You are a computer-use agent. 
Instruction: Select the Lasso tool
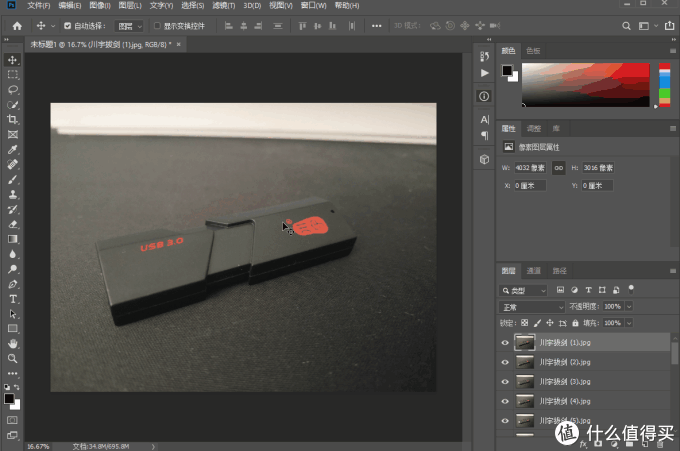13,89
